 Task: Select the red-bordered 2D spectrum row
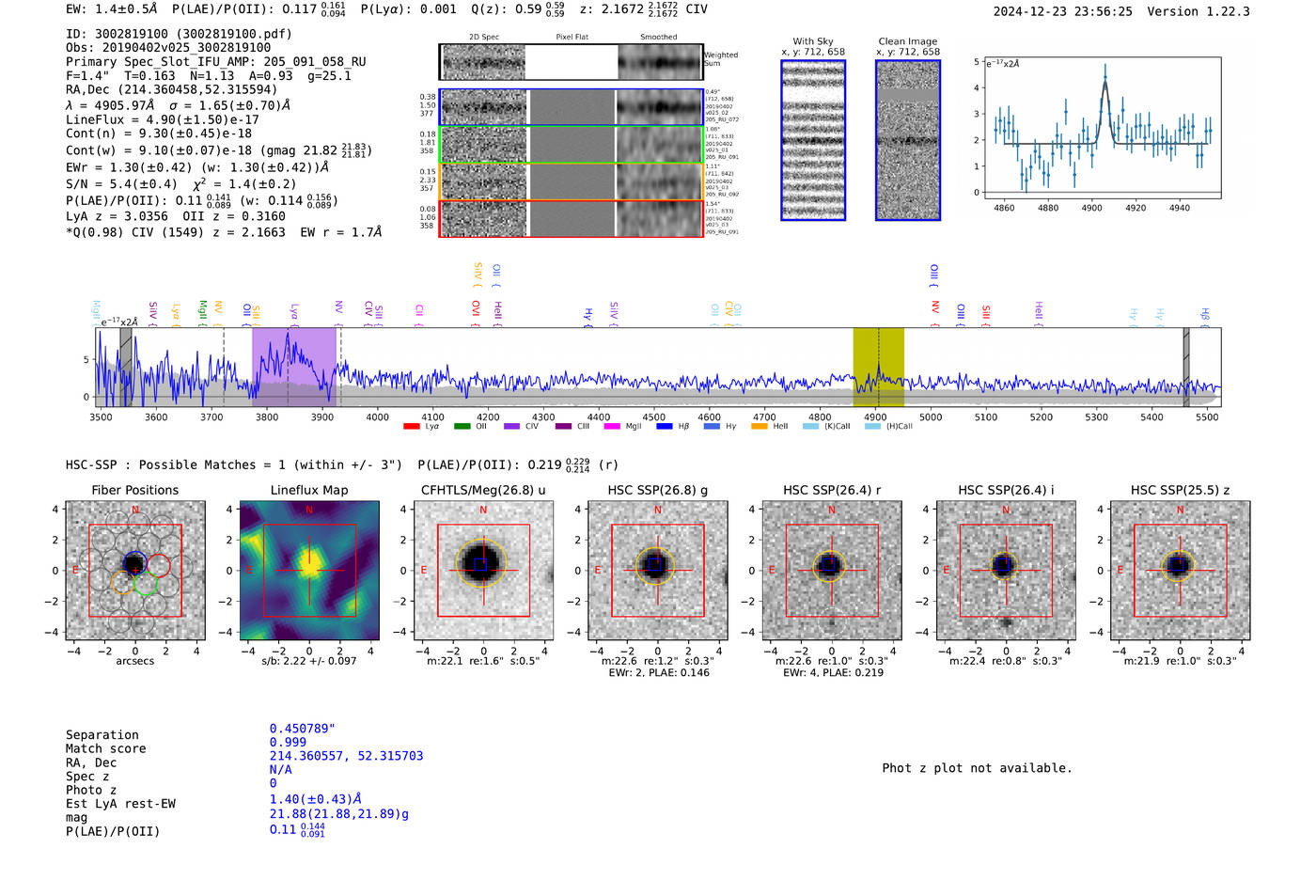coord(572,218)
